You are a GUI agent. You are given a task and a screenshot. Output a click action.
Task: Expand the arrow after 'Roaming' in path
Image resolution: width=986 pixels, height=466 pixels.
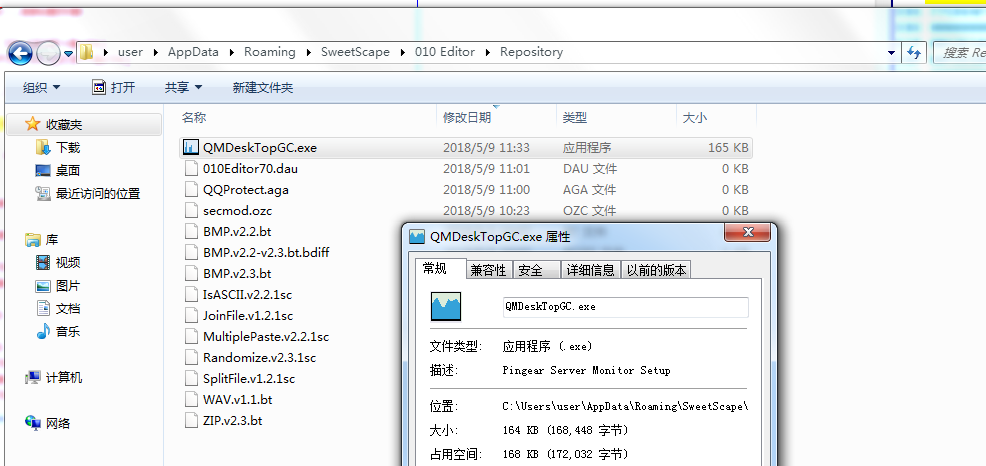pyautogui.click(x=308, y=52)
